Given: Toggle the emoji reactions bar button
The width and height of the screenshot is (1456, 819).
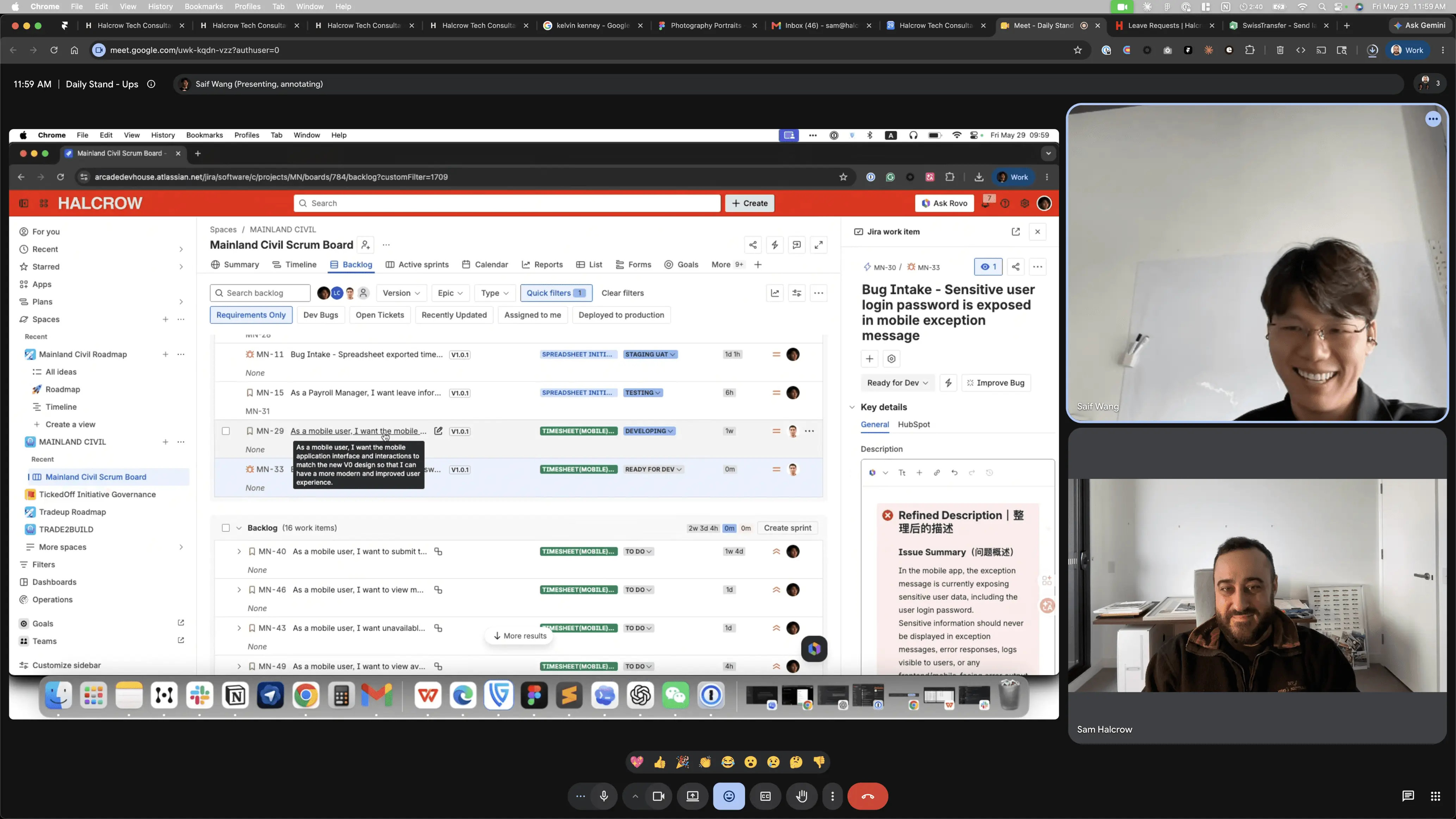Looking at the screenshot, I should point(729,796).
